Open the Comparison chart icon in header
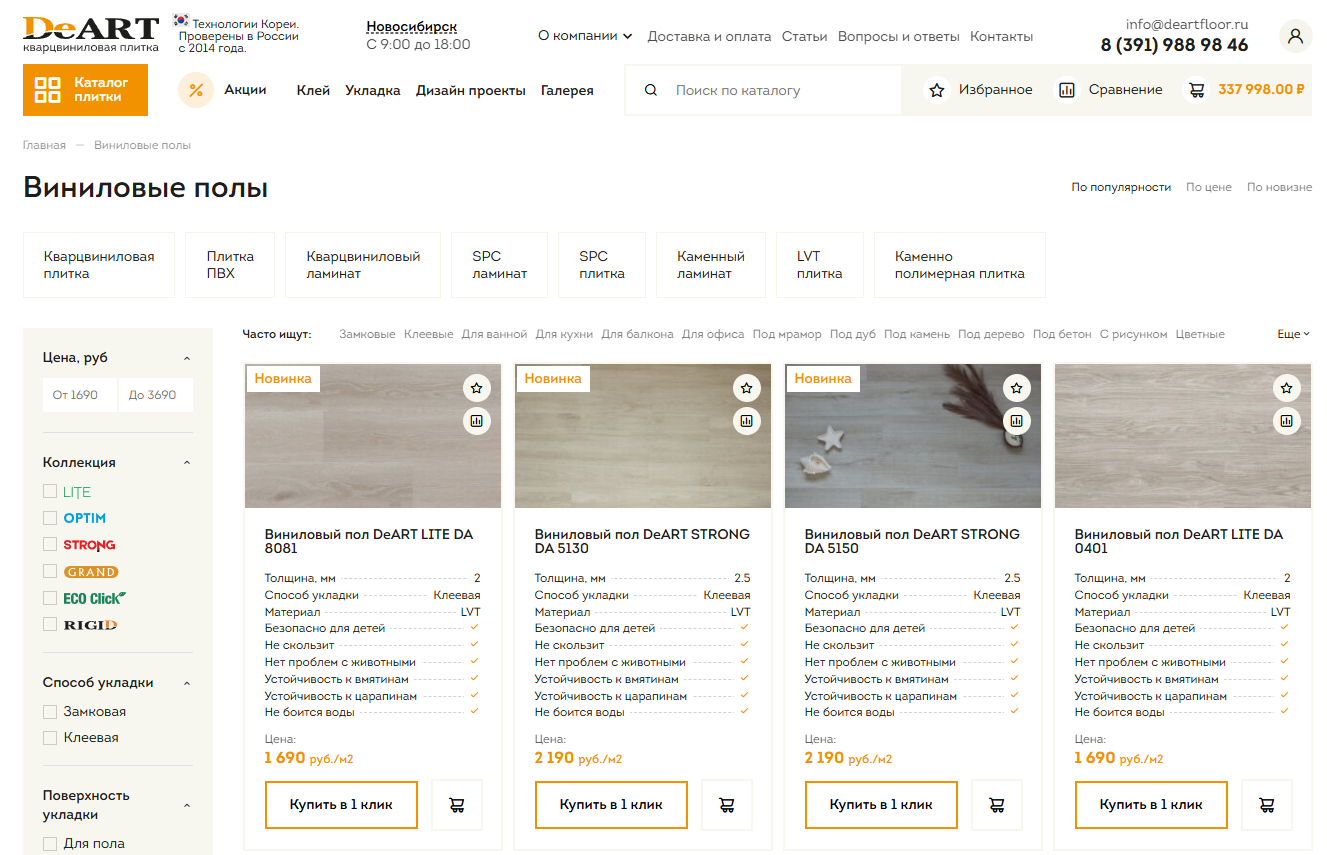The width and height of the screenshot is (1327, 855). 1067,90
